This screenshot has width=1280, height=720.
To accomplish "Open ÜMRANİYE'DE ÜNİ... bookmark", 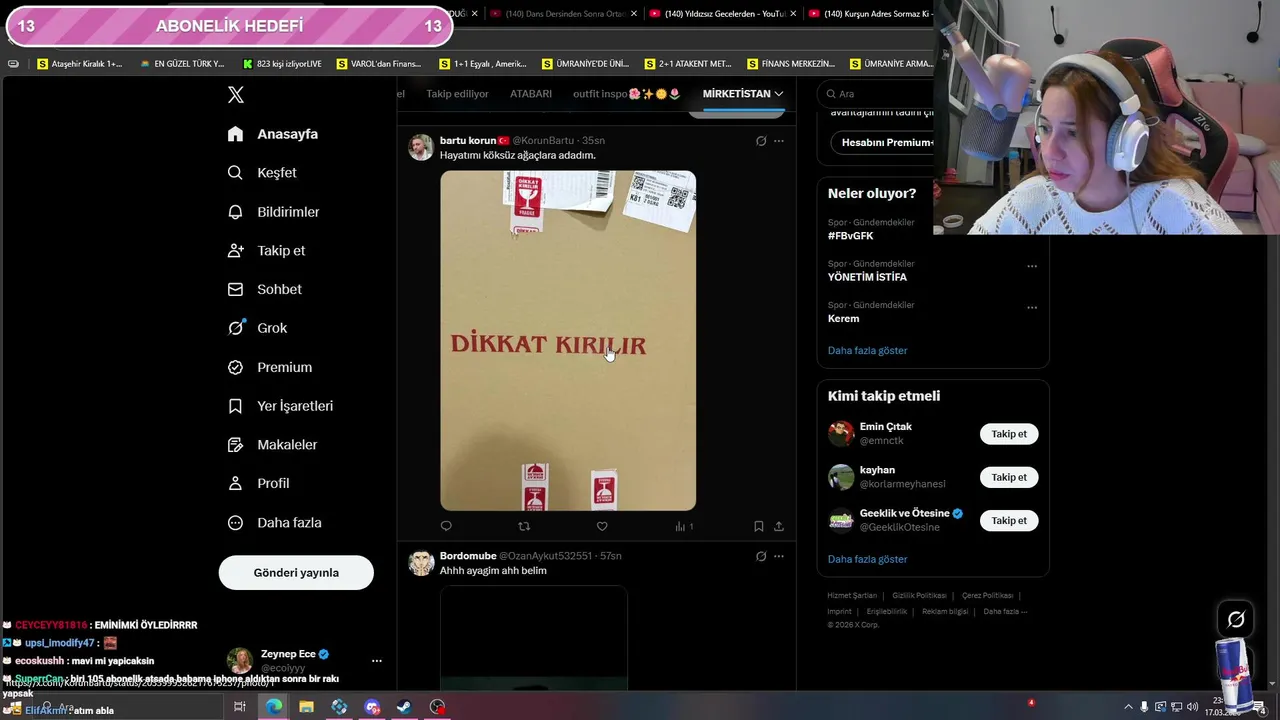I will (x=585, y=64).
